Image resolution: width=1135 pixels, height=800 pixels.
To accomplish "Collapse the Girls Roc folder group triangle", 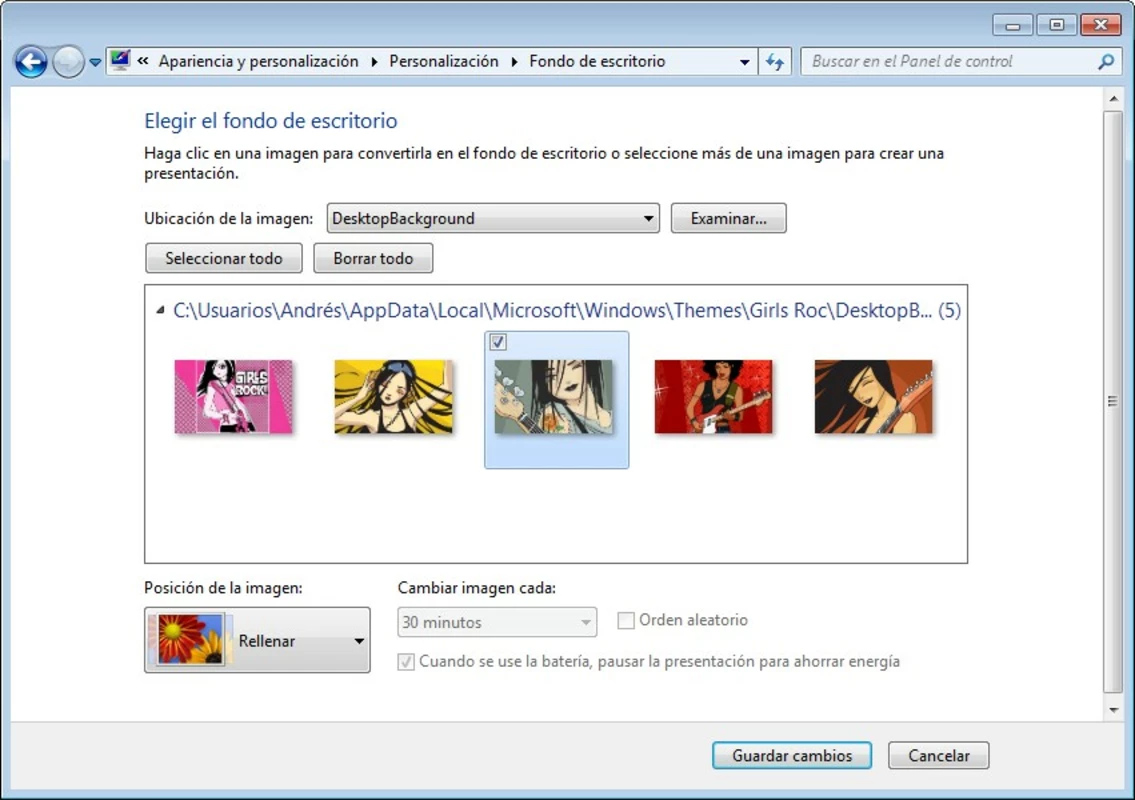I will coord(160,311).
